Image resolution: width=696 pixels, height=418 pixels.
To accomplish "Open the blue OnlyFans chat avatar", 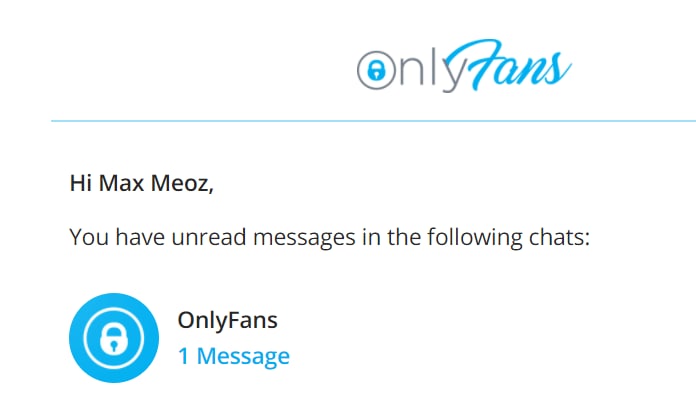I will coord(114,338).
